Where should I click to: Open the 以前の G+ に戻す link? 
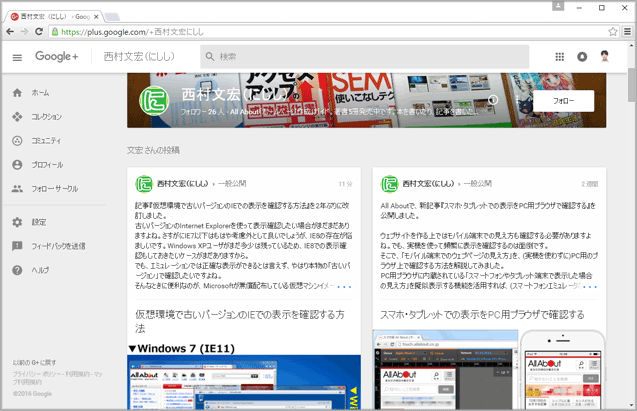(34, 362)
